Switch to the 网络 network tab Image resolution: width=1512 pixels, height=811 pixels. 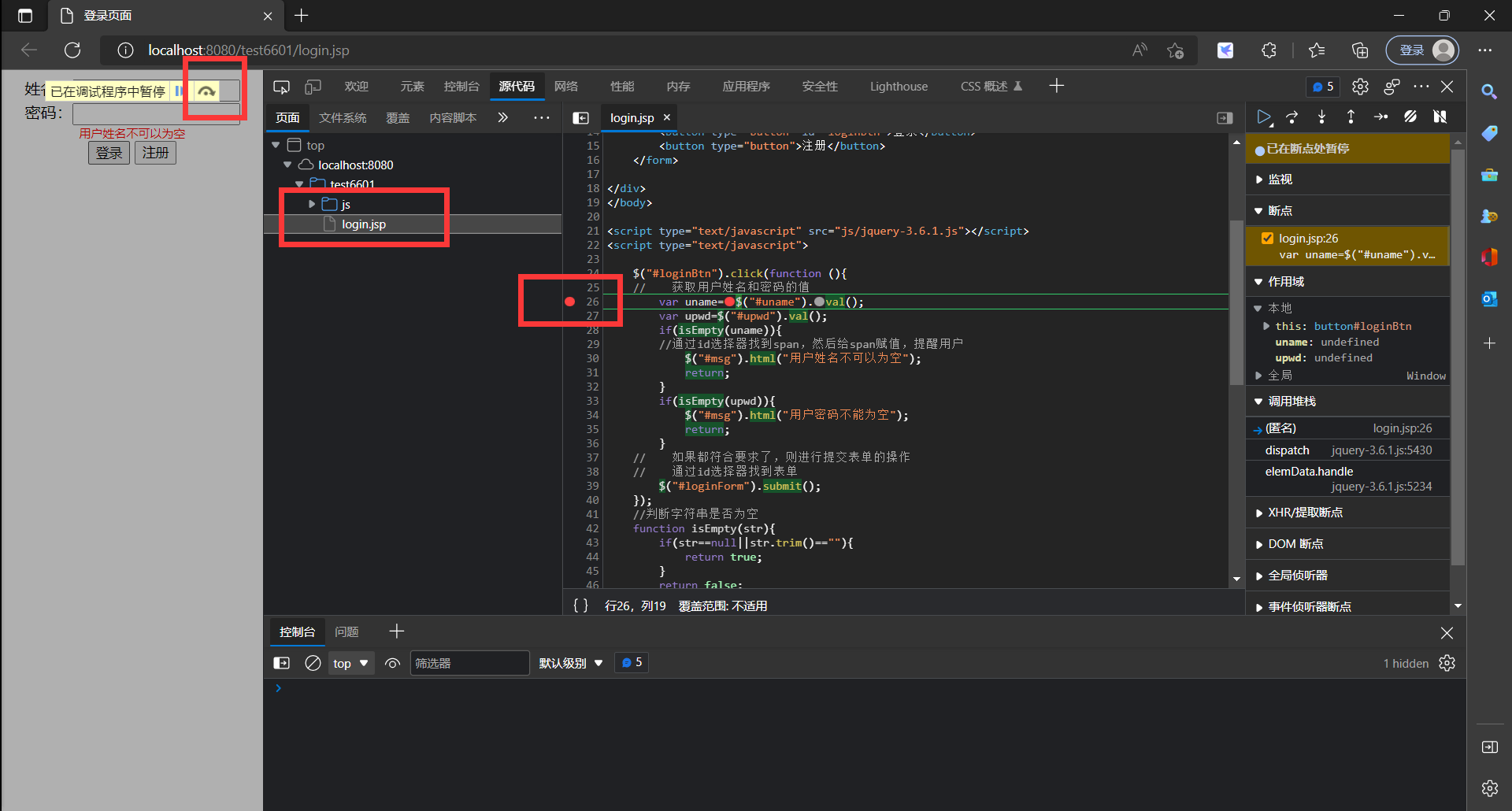click(x=565, y=87)
